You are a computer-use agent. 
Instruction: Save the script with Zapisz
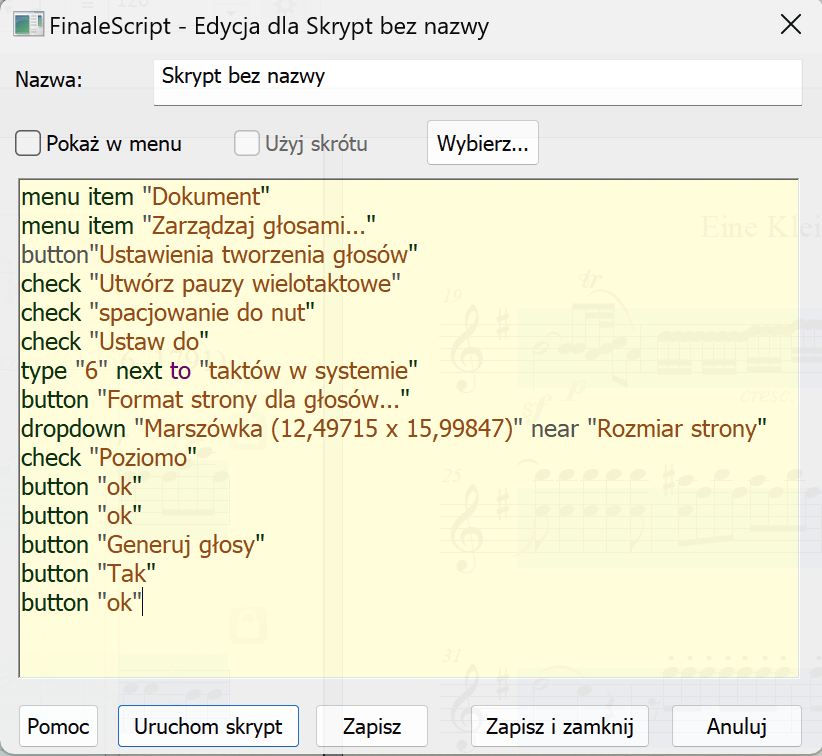372,726
